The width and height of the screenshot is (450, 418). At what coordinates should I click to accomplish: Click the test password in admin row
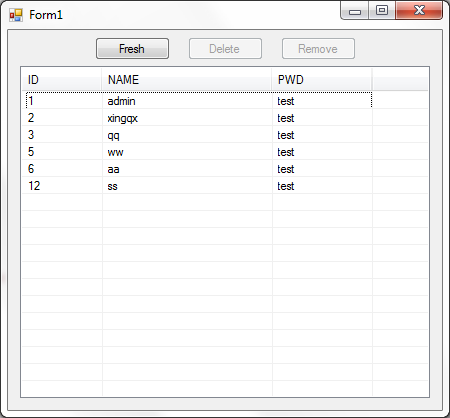(286, 101)
